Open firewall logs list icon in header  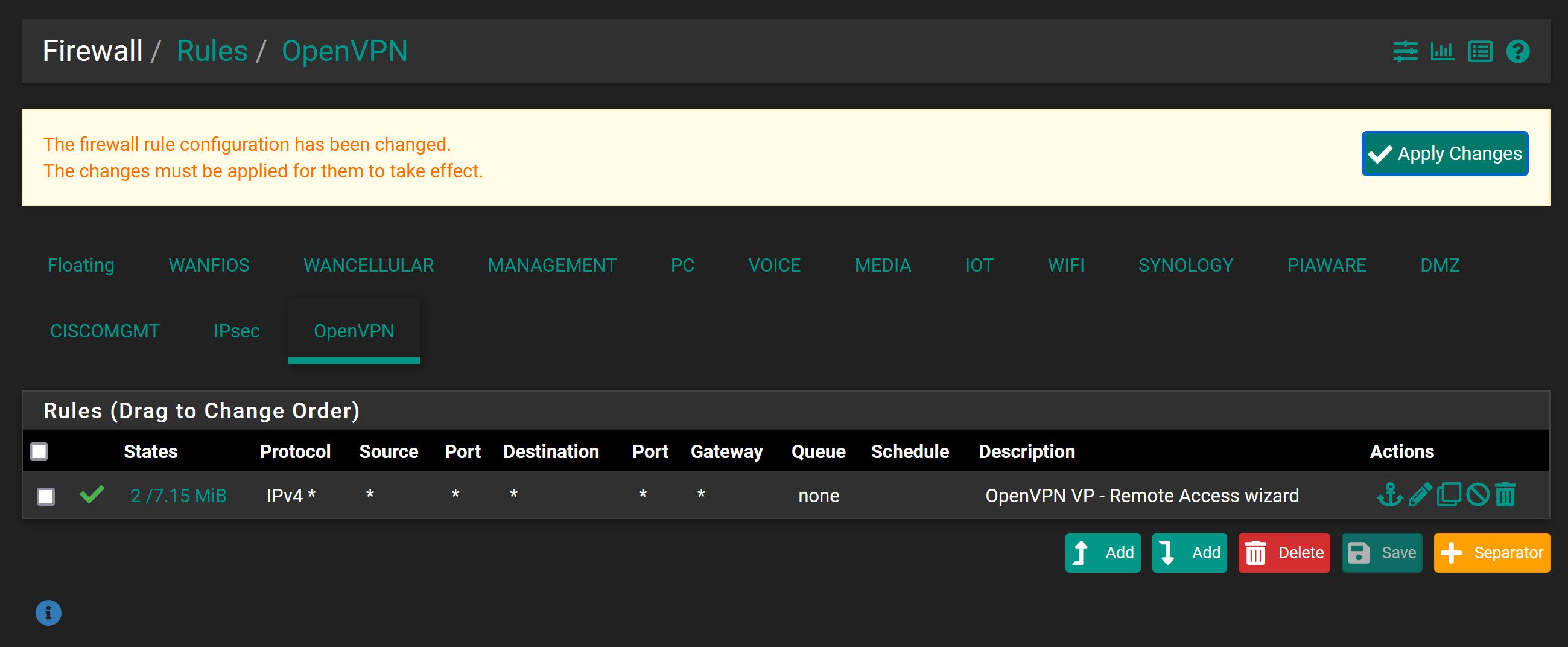(x=1480, y=51)
